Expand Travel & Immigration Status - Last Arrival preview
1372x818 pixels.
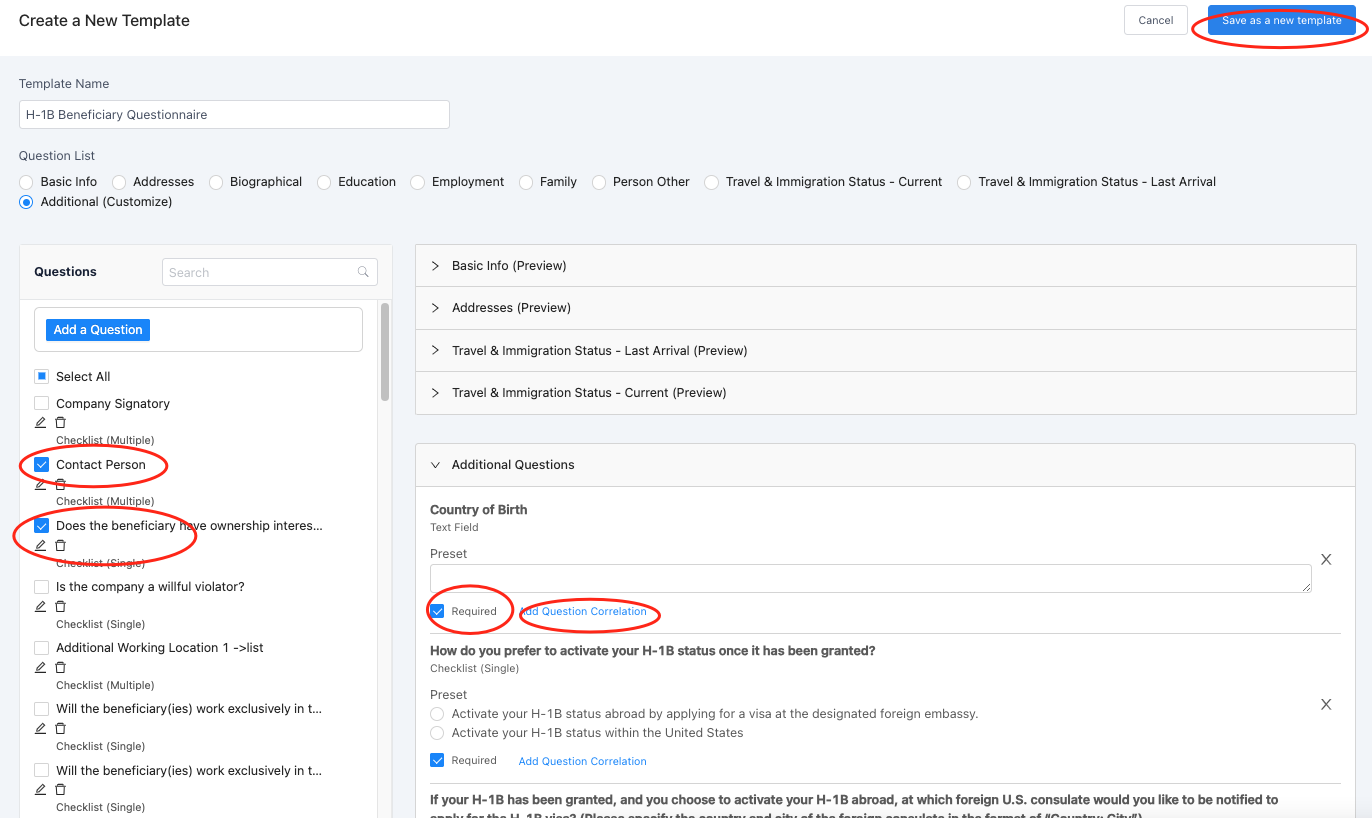pyautogui.click(x=886, y=350)
